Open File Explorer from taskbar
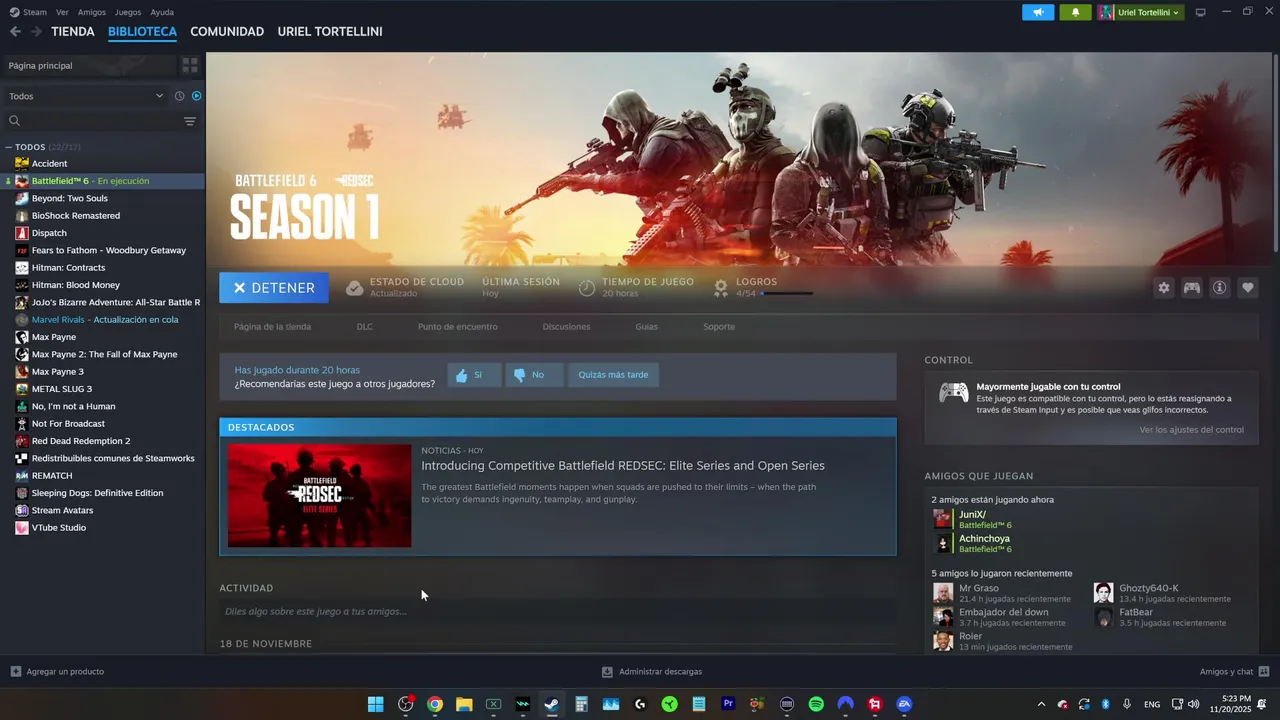Viewport: 1280px width, 720px height. [464, 704]
